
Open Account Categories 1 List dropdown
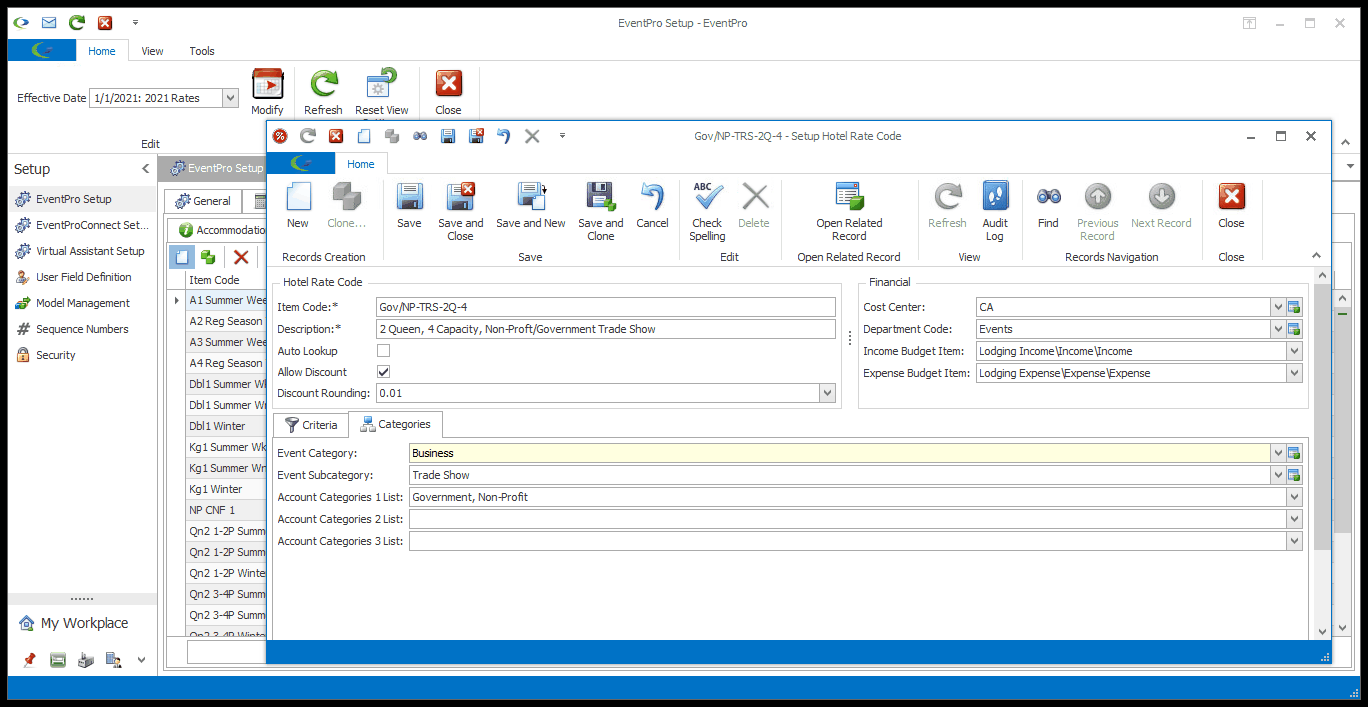point(1295,497)
